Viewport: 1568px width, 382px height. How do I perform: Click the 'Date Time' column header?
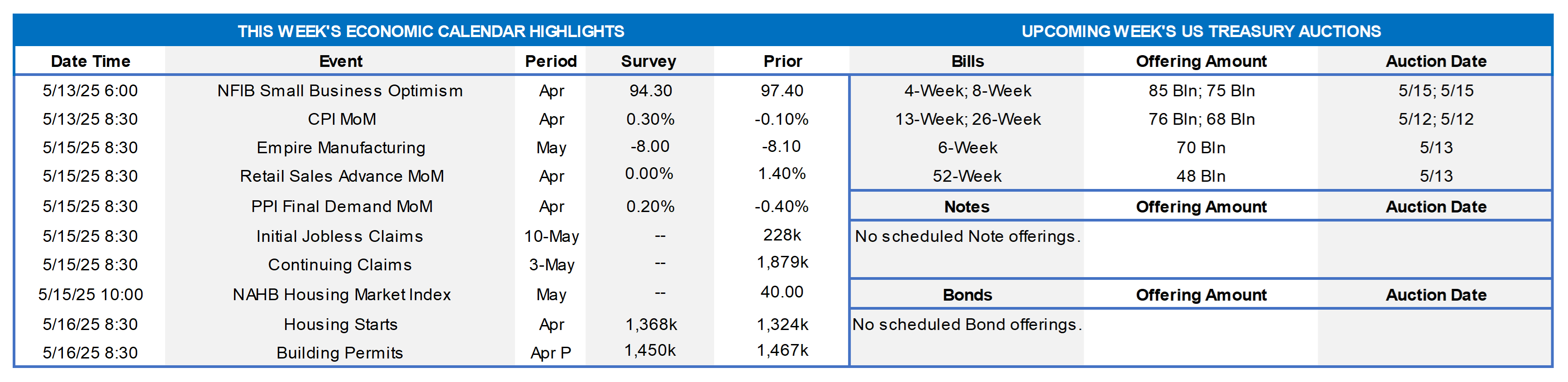(x=90, y=61)
